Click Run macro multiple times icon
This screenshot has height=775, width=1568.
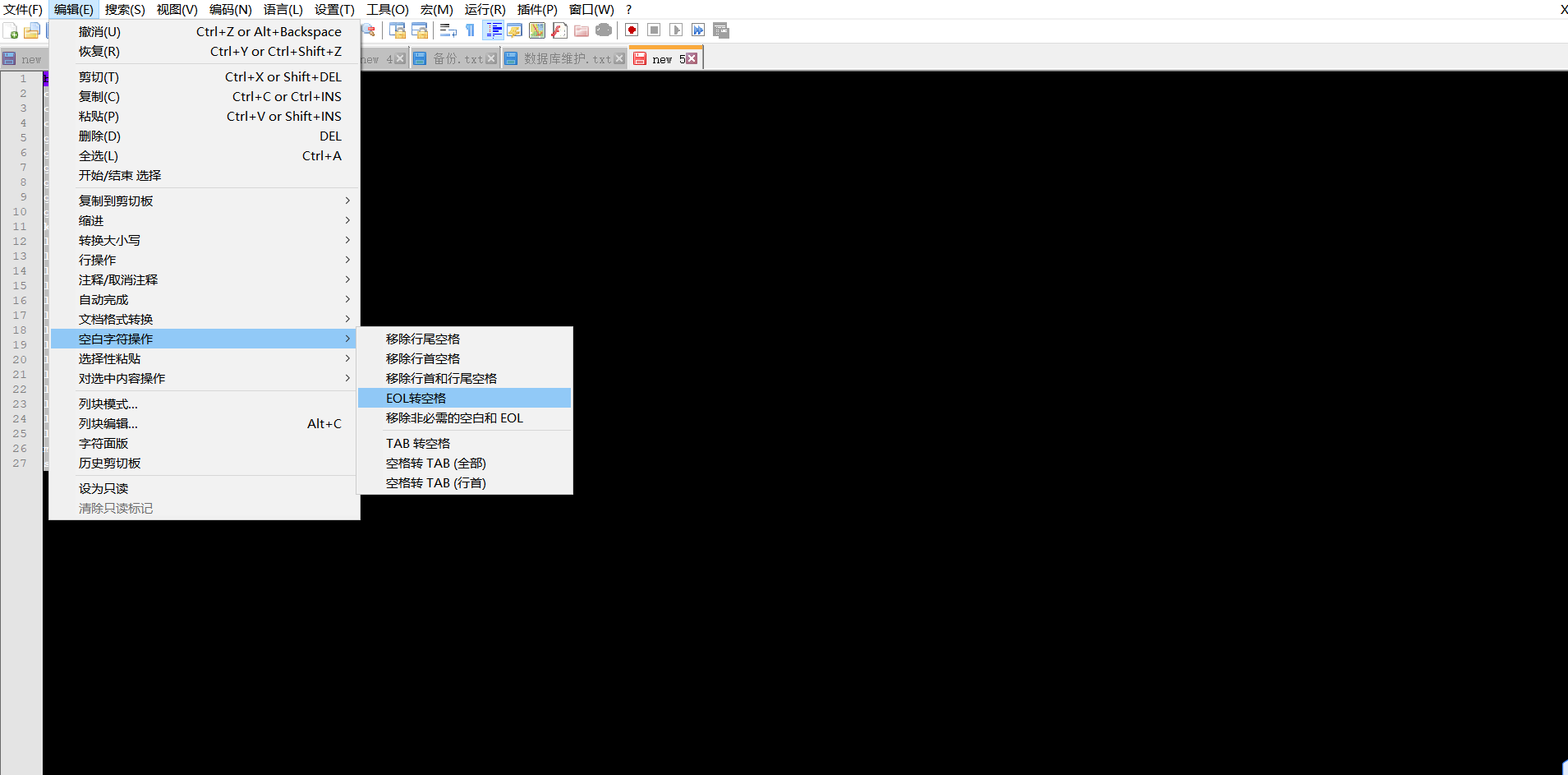pos(698,30)
